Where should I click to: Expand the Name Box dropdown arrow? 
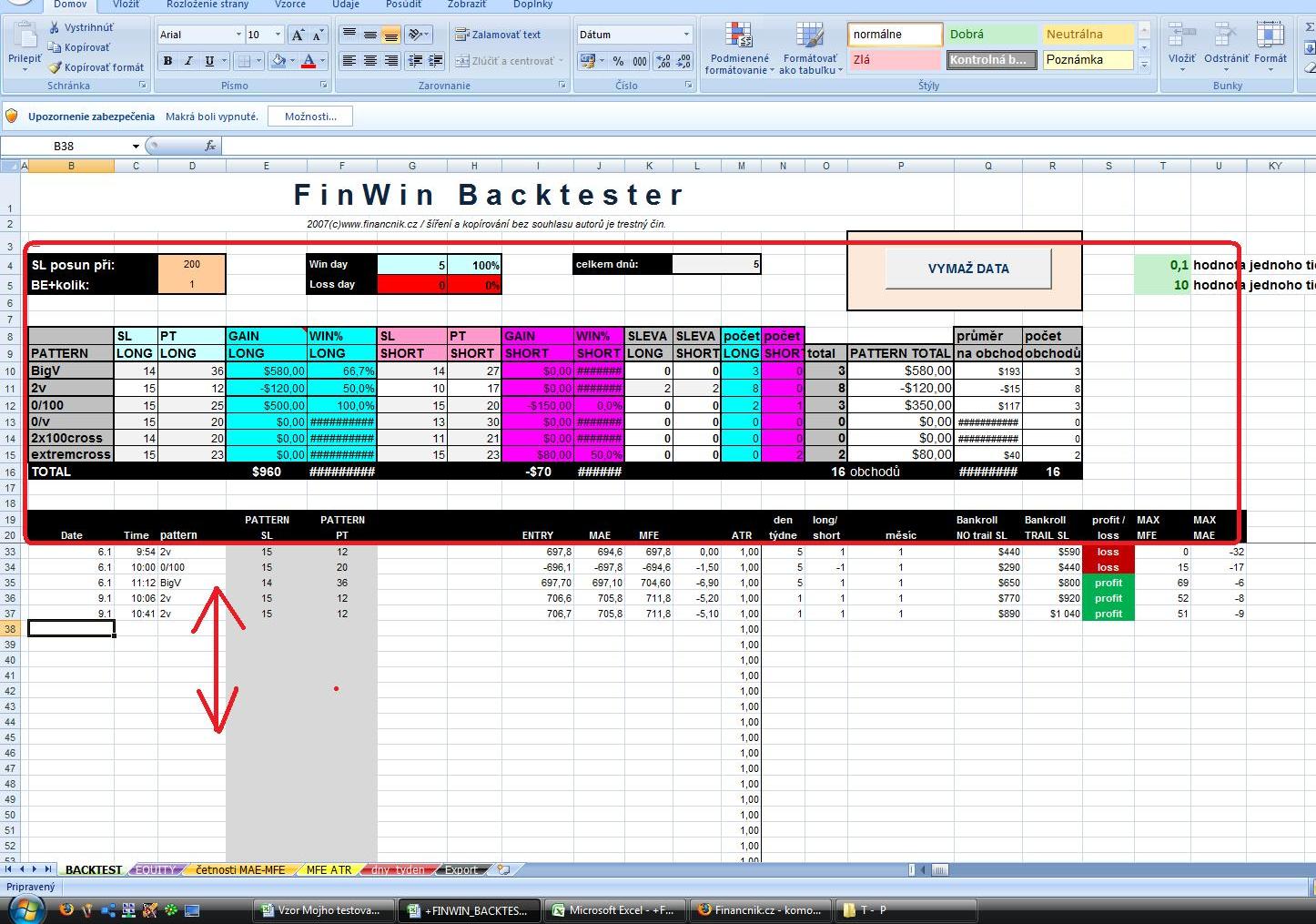pos(136,146)
